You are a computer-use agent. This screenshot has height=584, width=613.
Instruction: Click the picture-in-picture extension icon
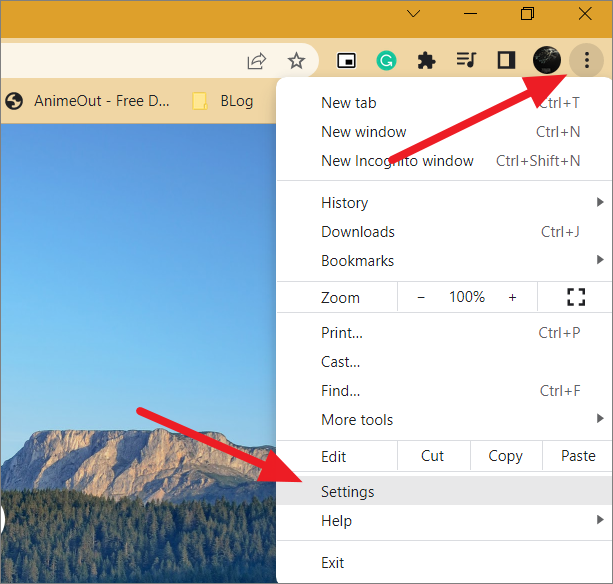point(346,61)
